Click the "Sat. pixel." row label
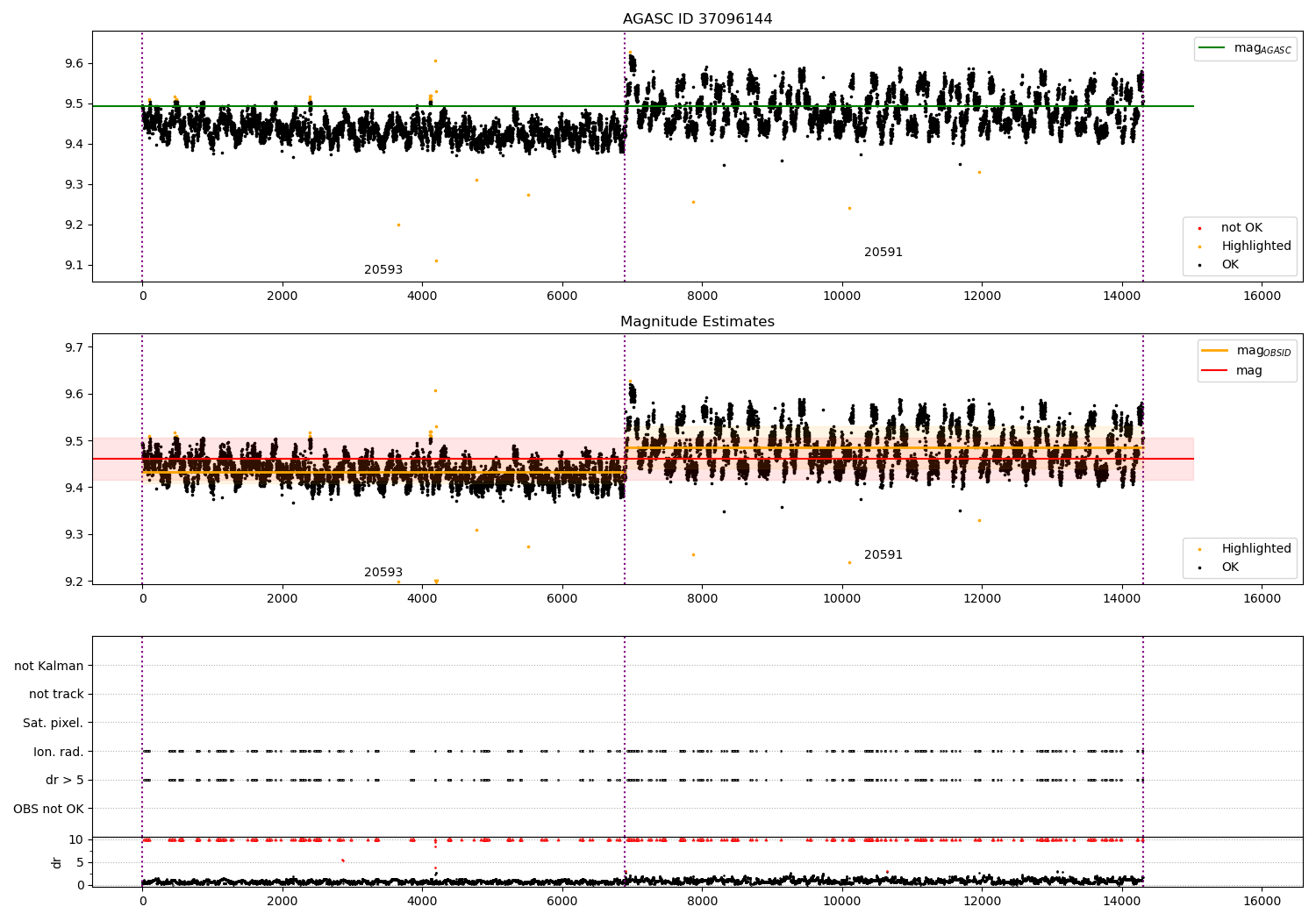The height and width of the screenshot is (921, 1316). click(x=54, y=724)
